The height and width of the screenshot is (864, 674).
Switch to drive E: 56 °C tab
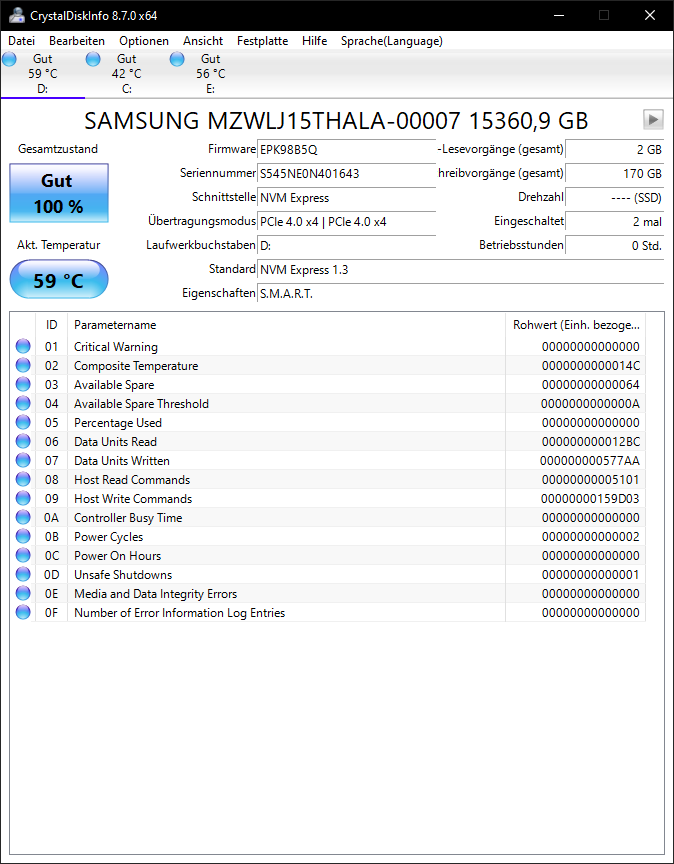click(x=210, y=74)
